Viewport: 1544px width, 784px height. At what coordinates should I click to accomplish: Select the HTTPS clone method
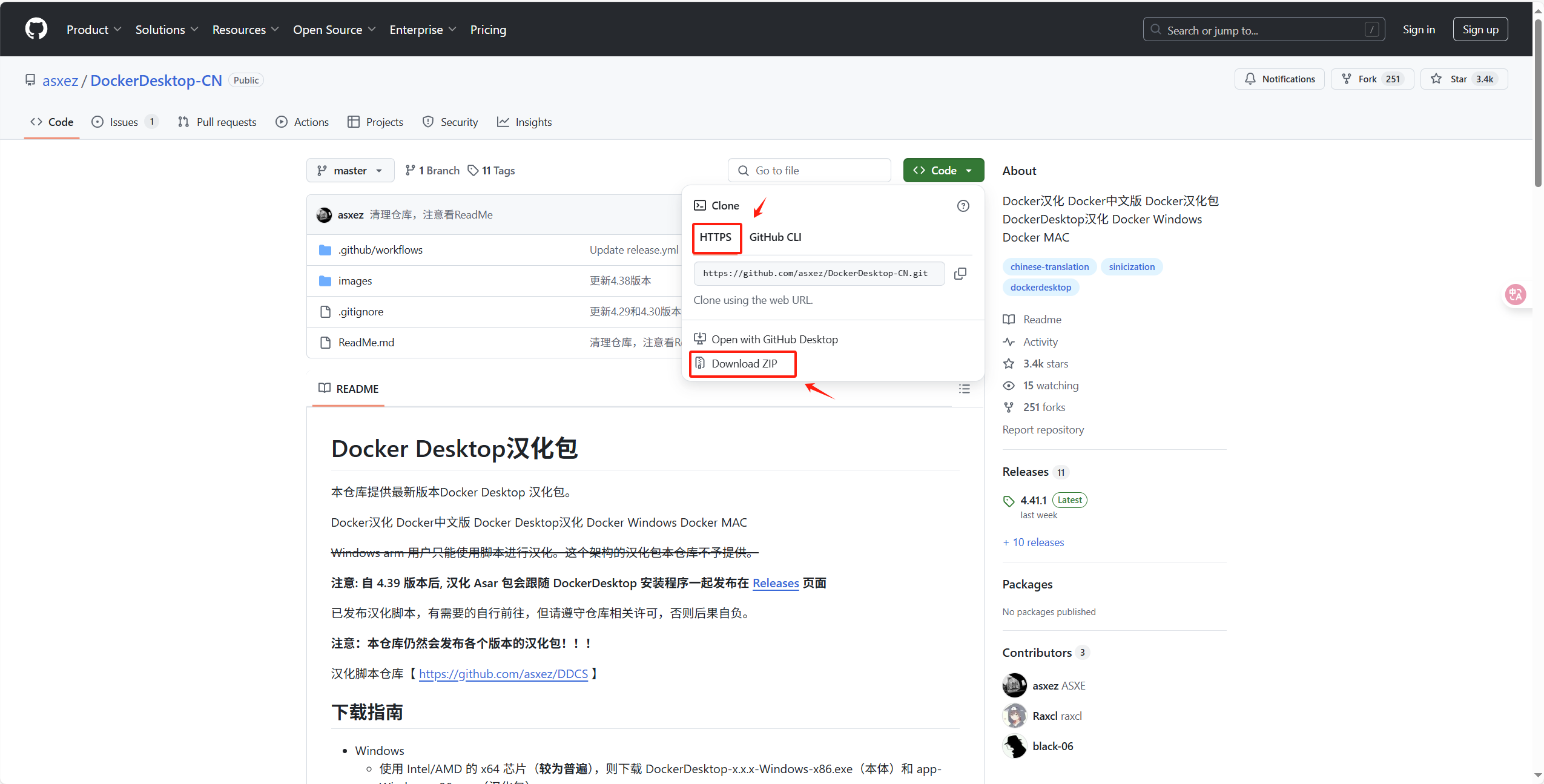(716, 237)
